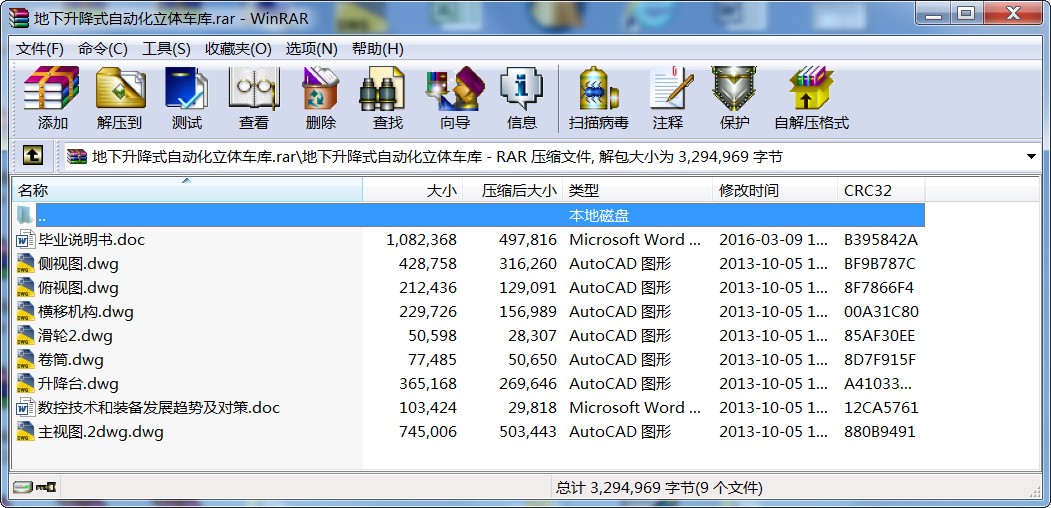Select file name 俯视图.dwg

tap(78, 288)
